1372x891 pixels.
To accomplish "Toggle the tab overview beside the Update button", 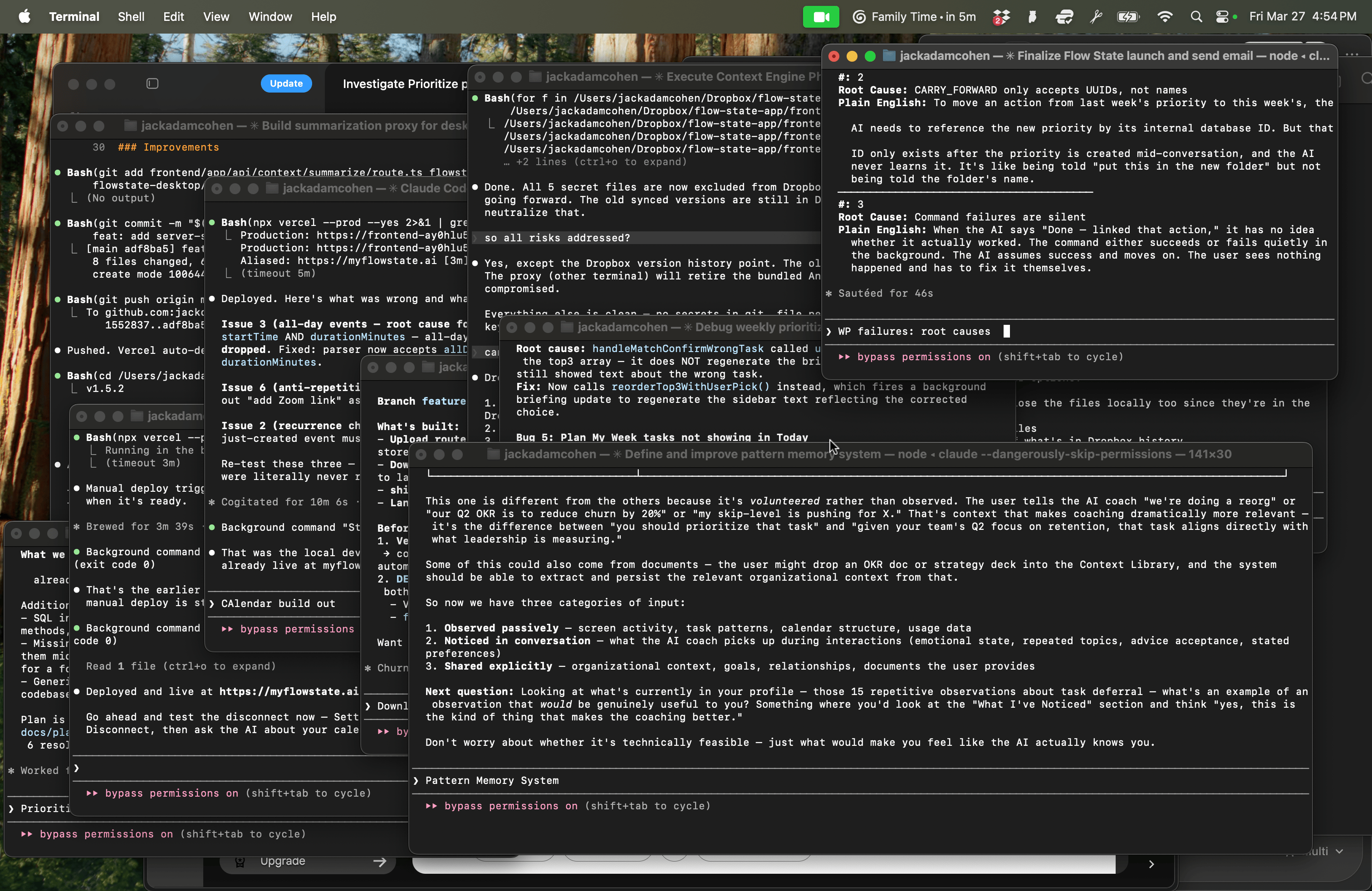I will [x=152, y=83].
